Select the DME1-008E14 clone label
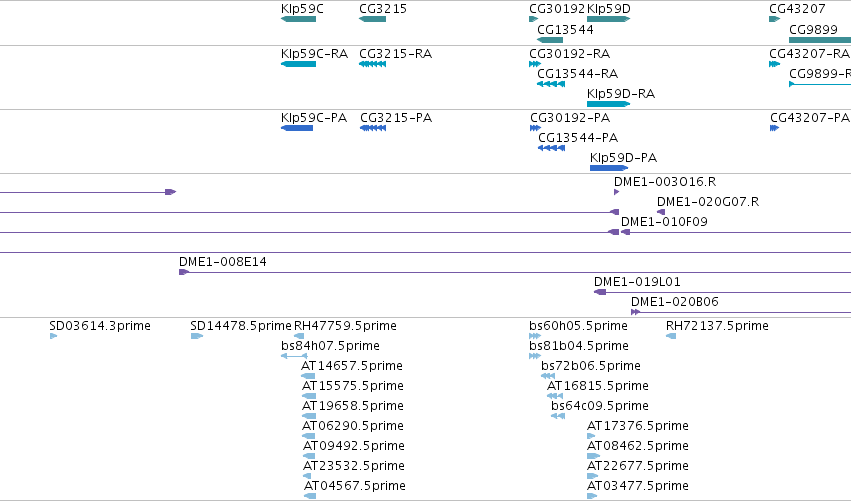This screenshot has width=851, height=501. 223,262
